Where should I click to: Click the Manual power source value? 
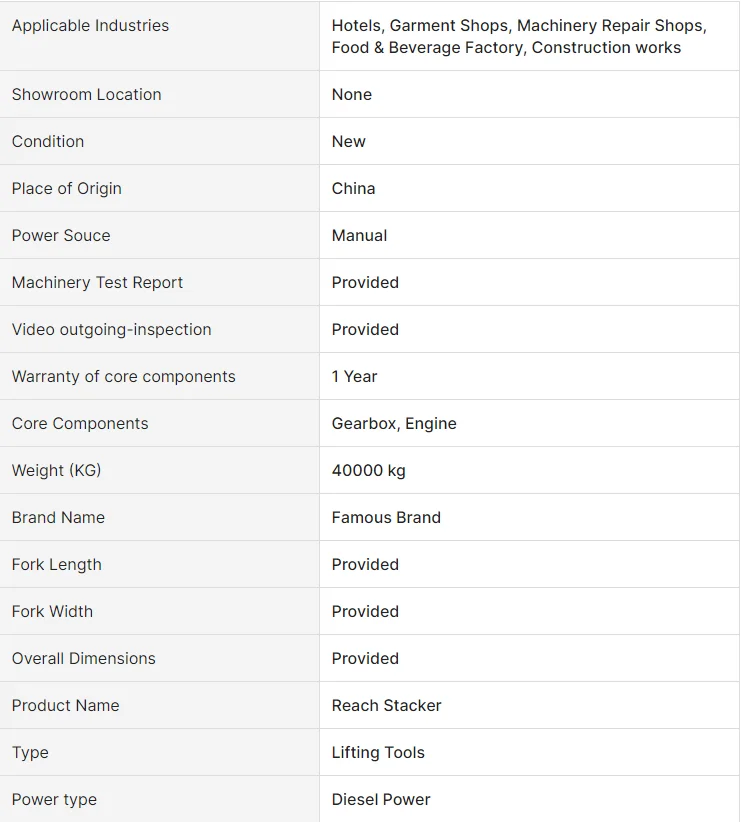coord(359,236)
